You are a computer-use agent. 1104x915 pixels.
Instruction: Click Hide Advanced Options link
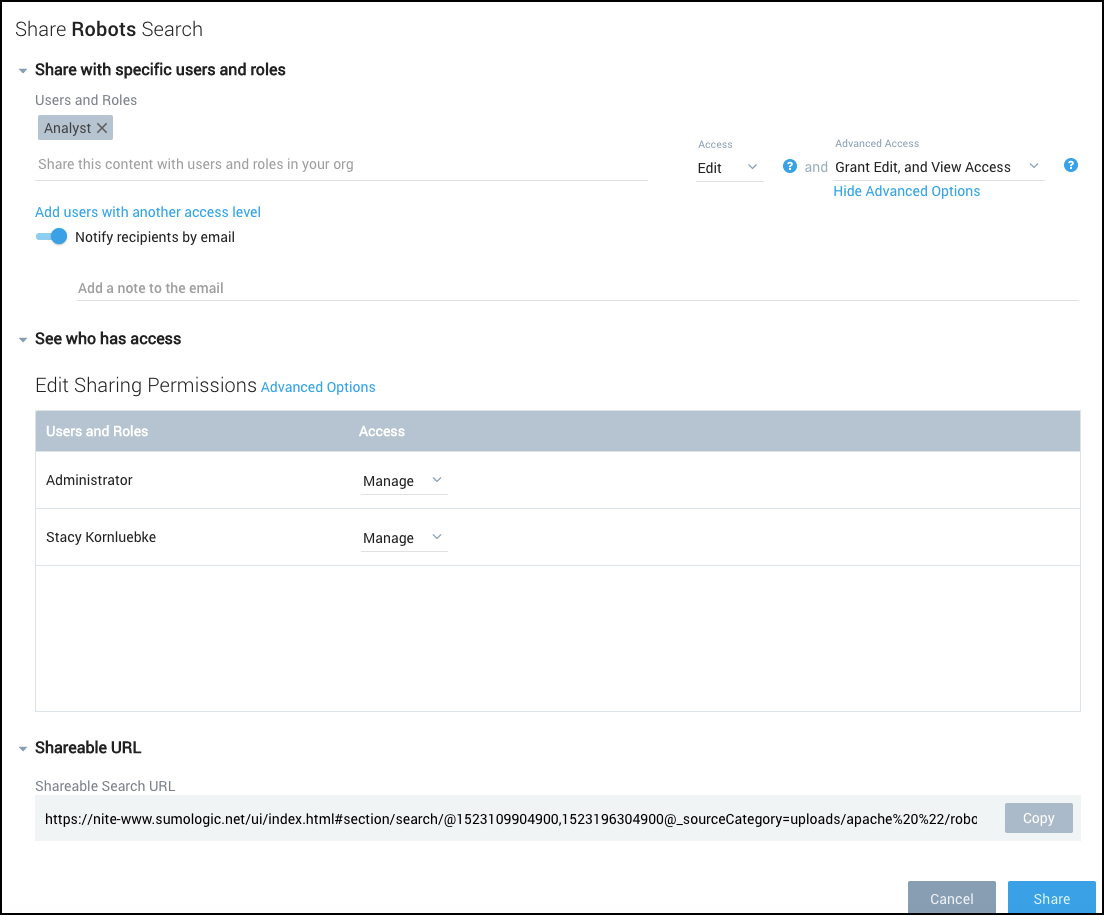(x=906, y=191)
